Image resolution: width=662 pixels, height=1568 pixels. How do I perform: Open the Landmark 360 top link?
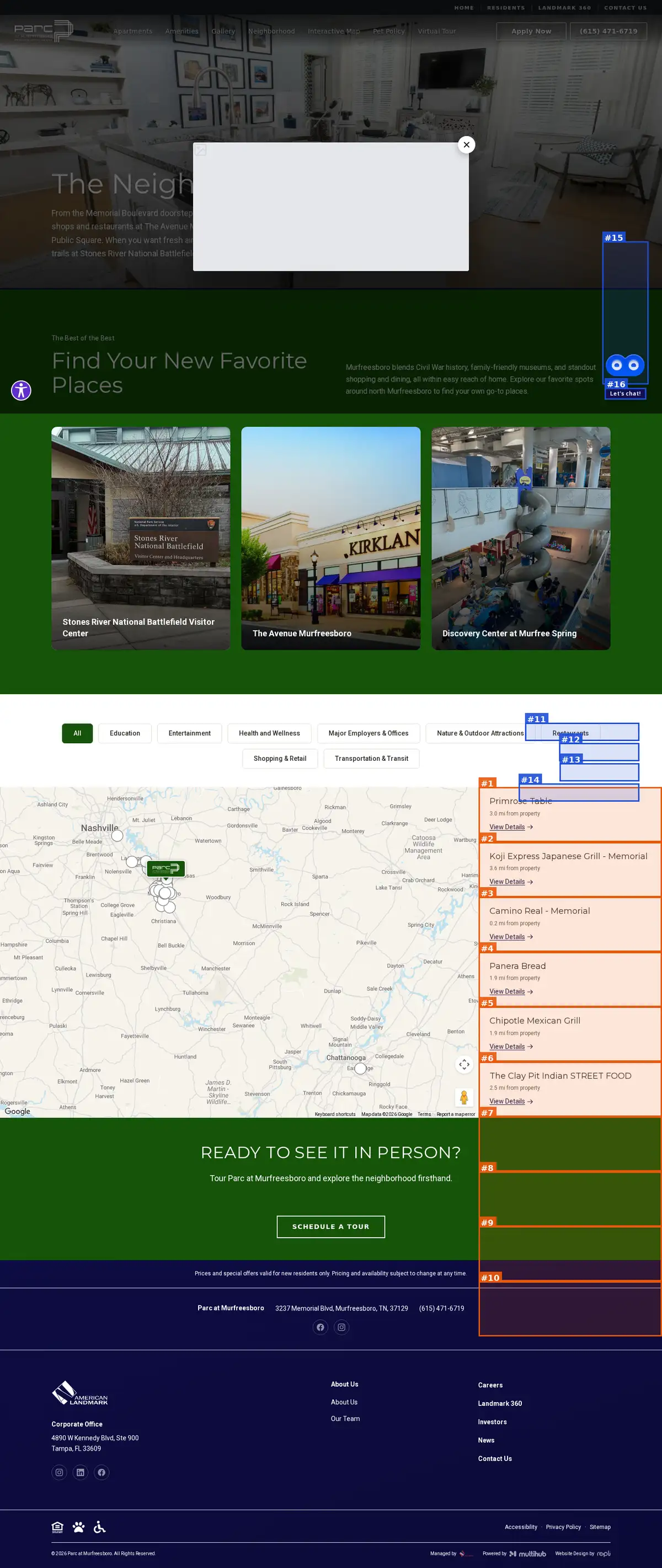point(564,8)
